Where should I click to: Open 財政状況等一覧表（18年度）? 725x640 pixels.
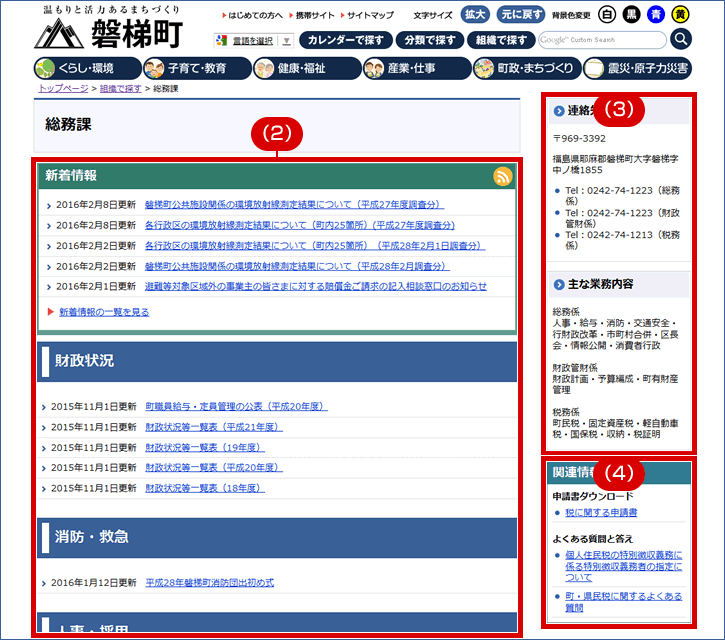pos(205,488)
